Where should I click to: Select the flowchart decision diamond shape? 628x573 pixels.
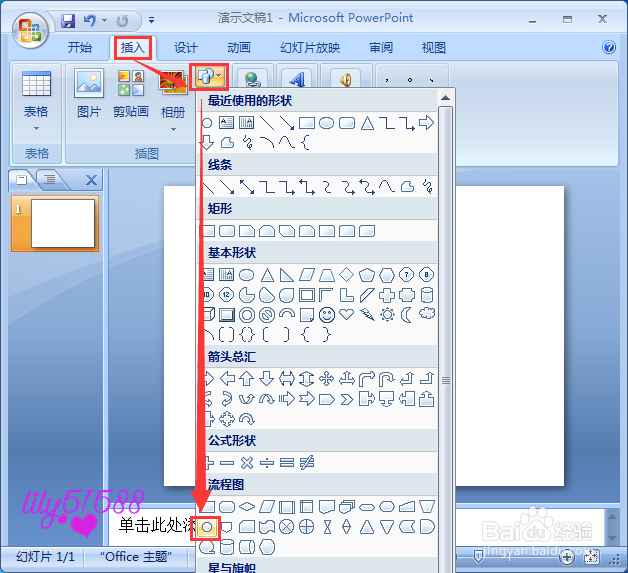247,507
